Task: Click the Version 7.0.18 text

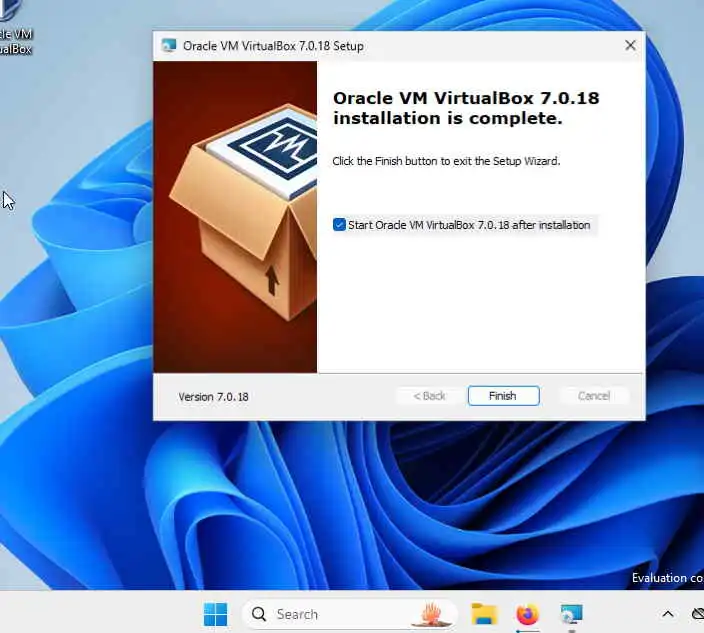Action: (x=213, y=397)
